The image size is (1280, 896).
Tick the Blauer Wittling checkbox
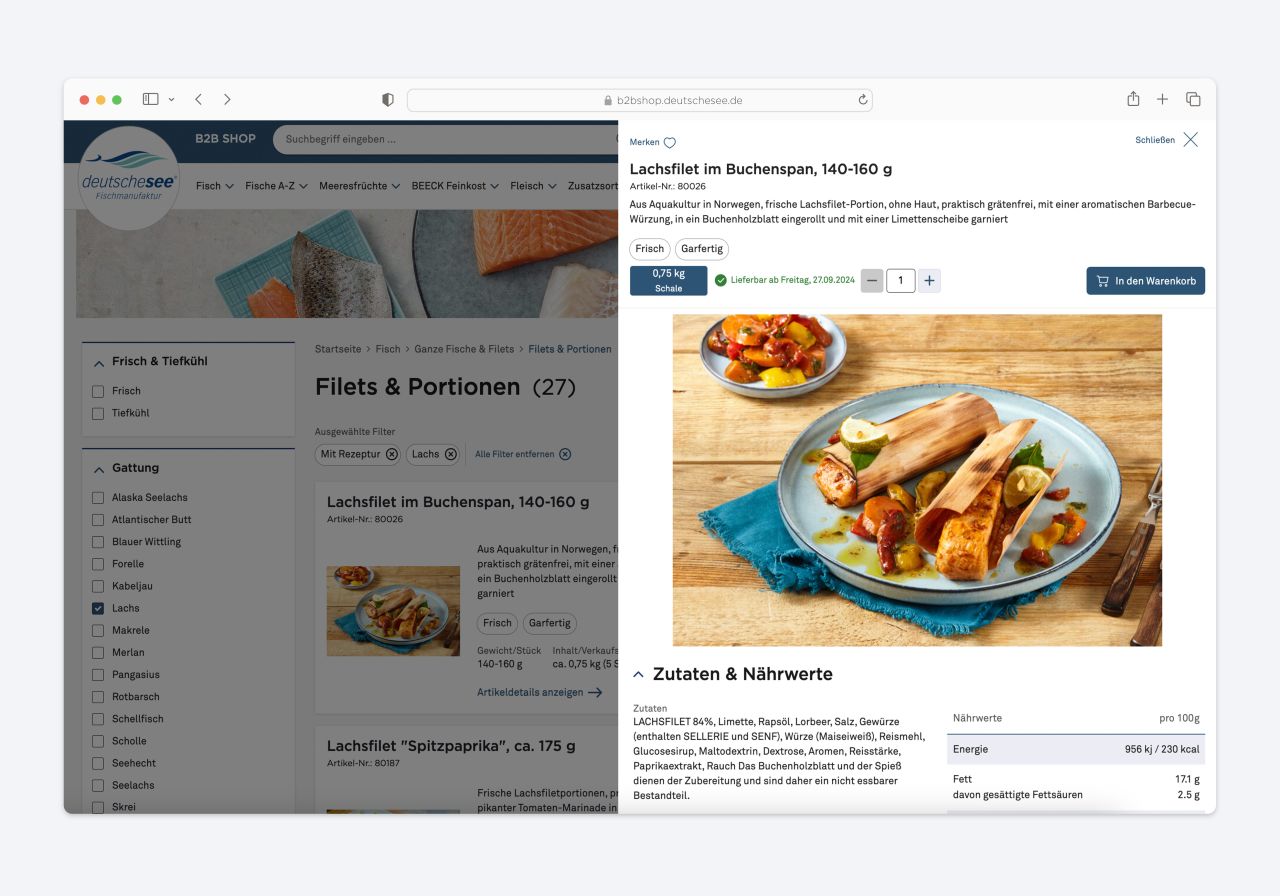click(98, 542)
